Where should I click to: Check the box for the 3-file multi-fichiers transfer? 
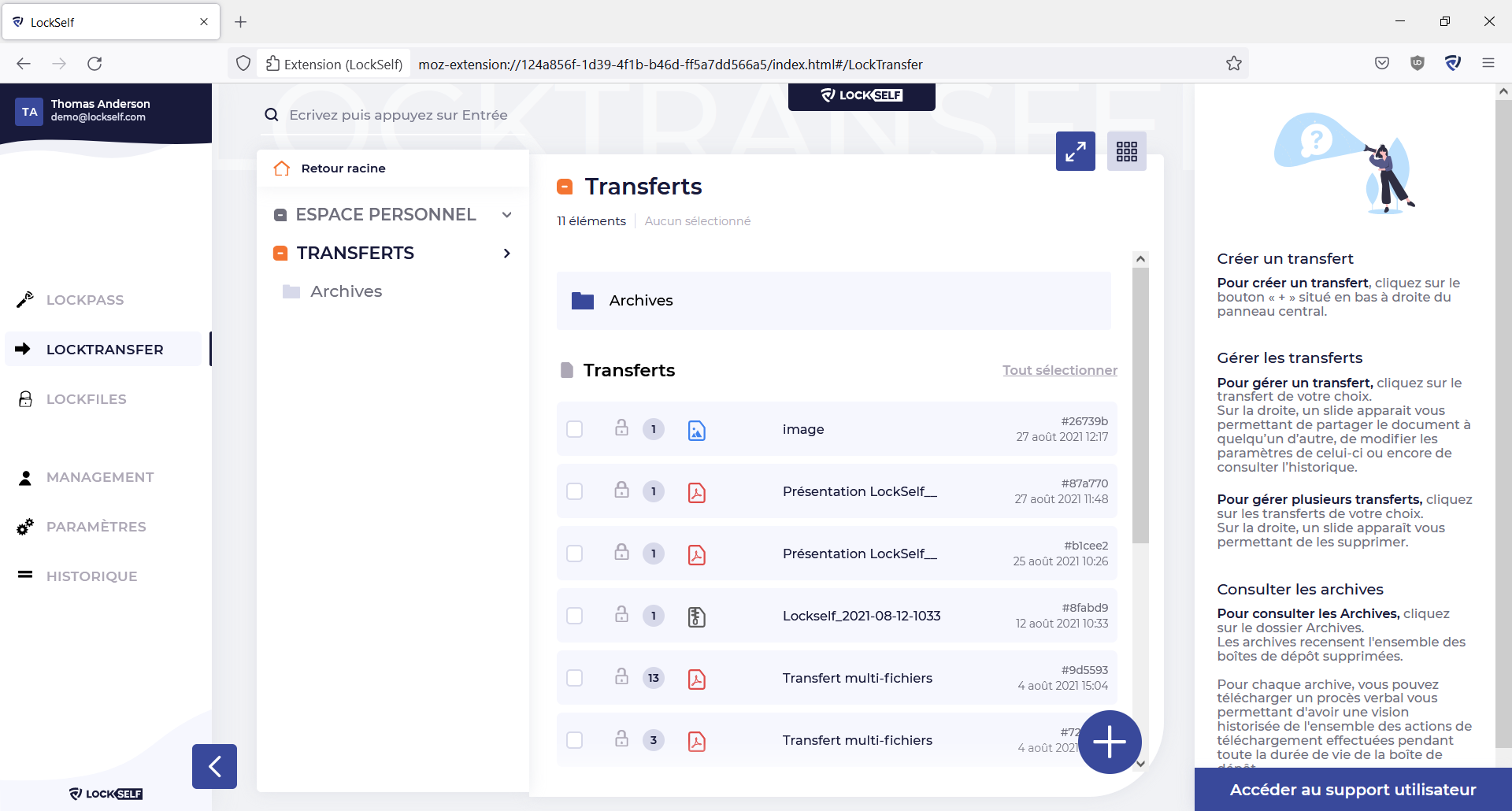(x=575, y=740)
